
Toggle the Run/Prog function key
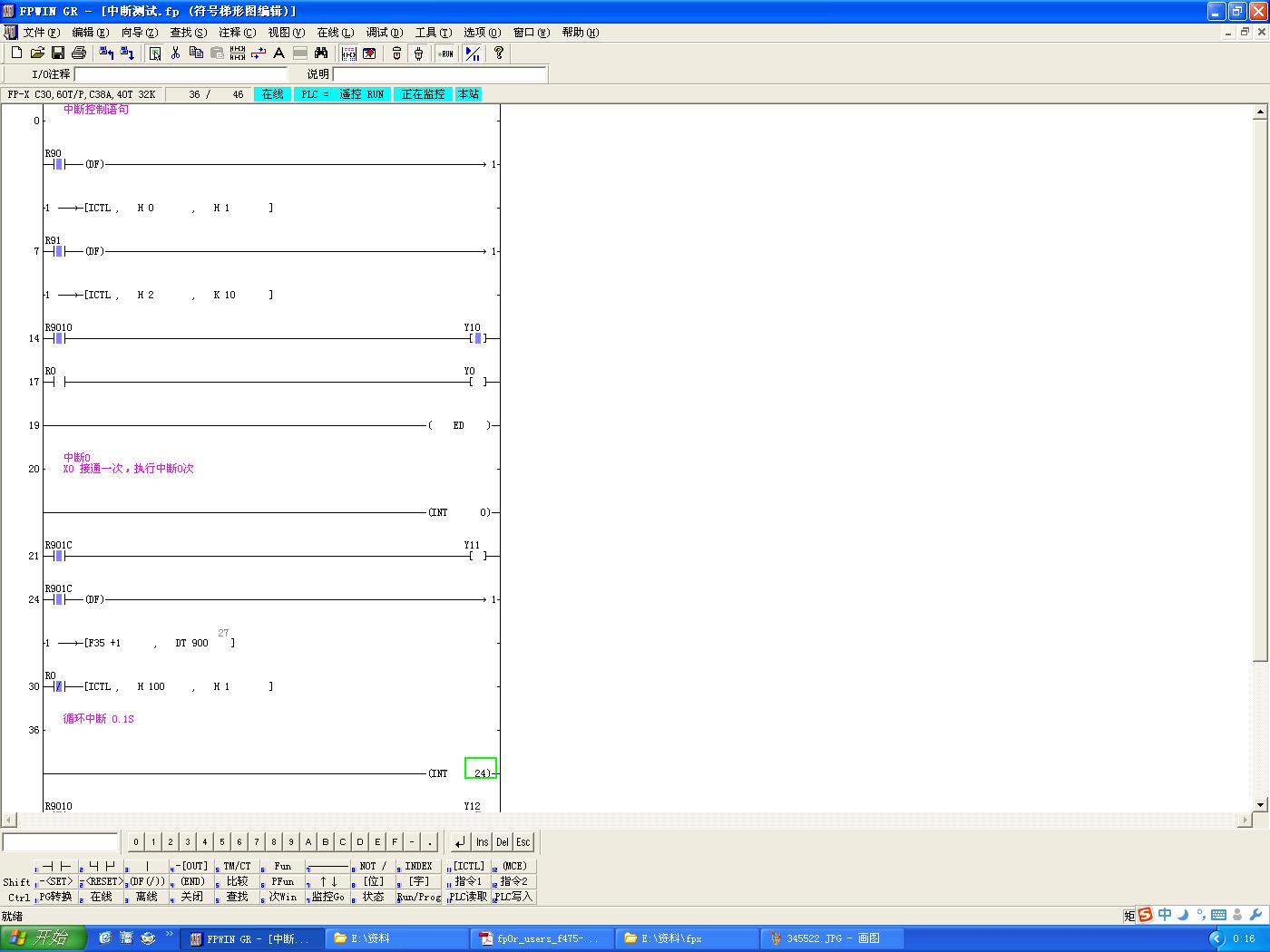pyautogui.click(x=418, y=897)
